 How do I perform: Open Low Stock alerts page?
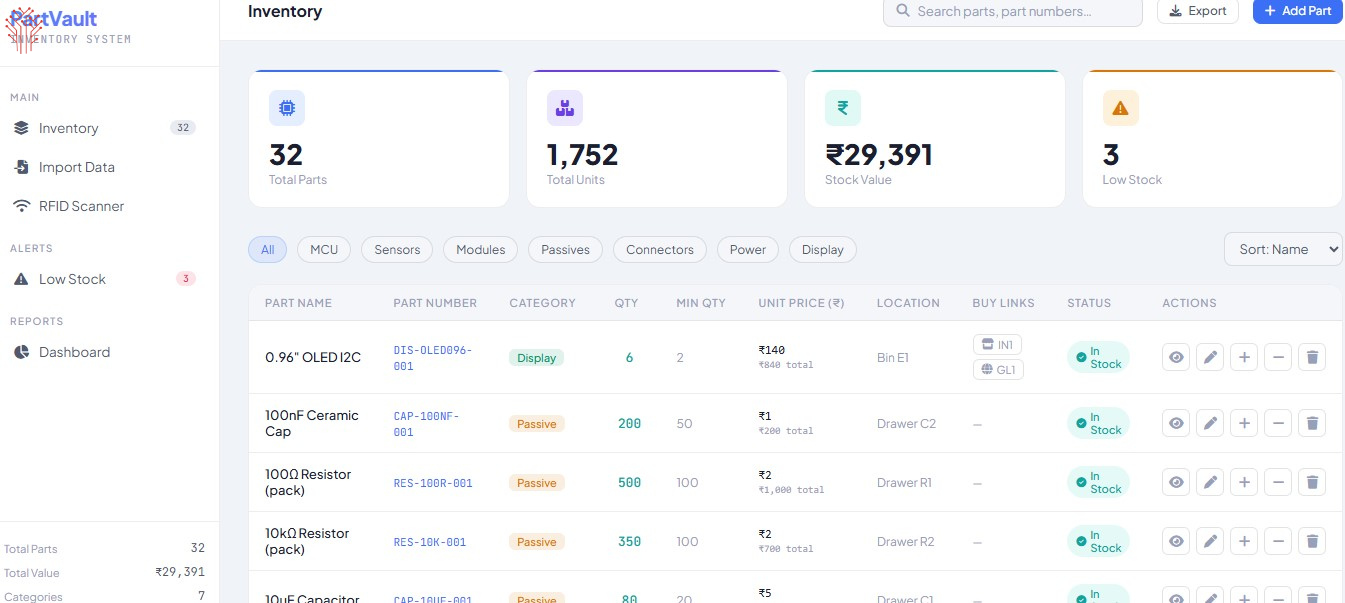104,279
